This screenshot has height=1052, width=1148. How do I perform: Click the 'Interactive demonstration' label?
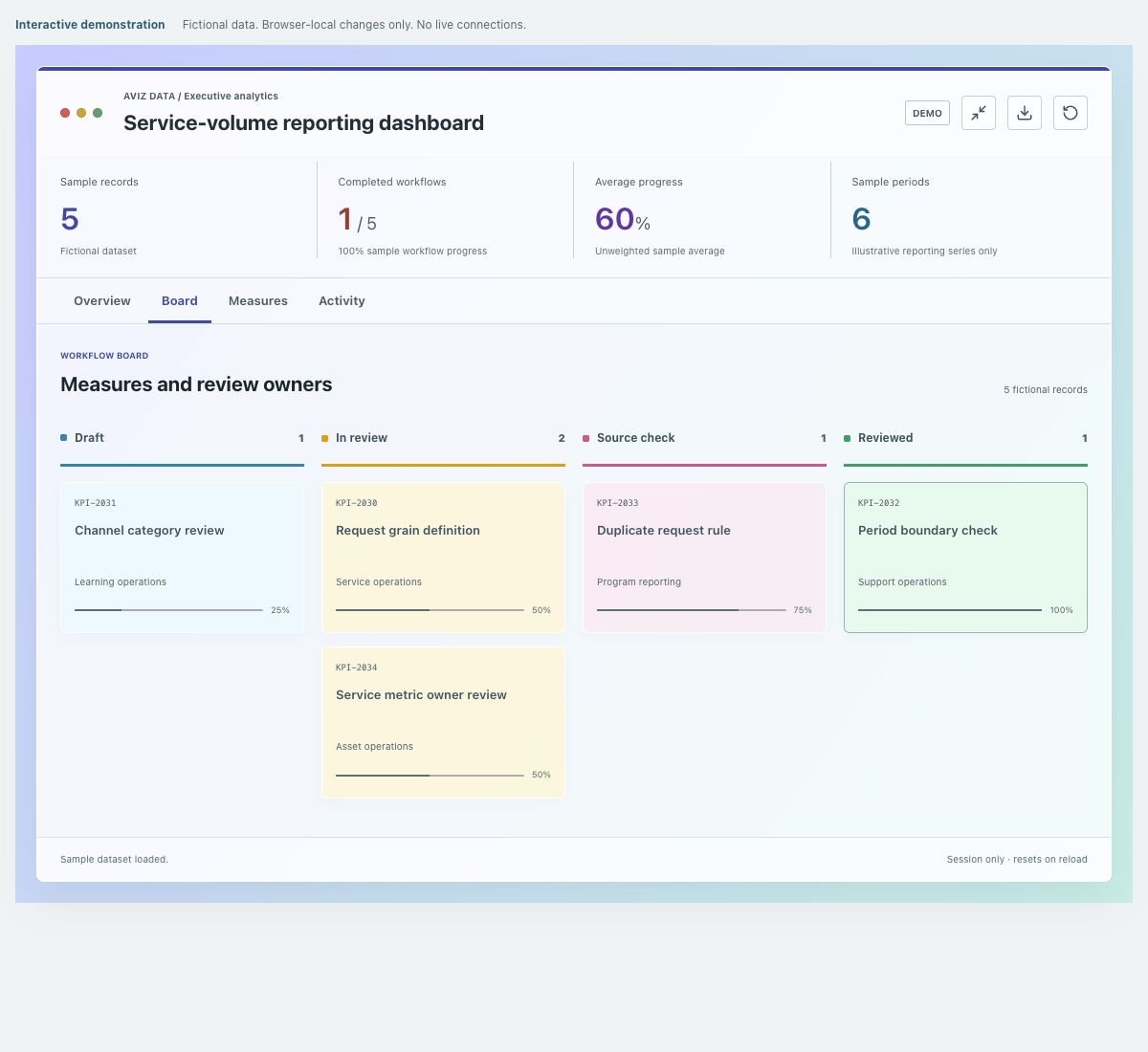pyautogui.click(x=90, y=25)
